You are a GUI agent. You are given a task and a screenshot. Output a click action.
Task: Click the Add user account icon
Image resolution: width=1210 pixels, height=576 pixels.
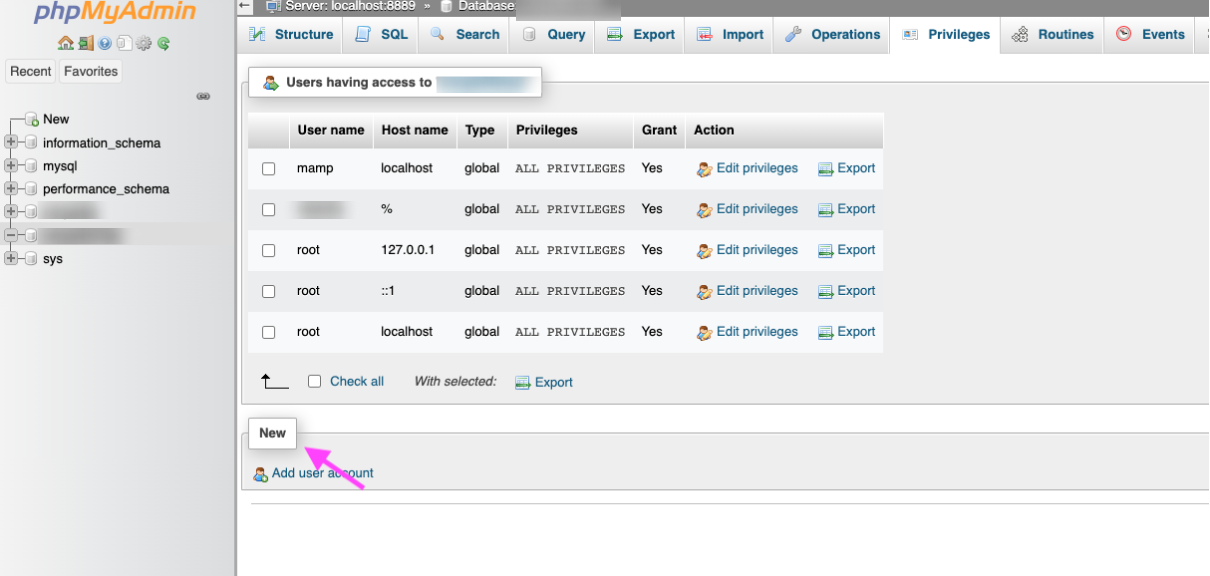coord(261,474)
